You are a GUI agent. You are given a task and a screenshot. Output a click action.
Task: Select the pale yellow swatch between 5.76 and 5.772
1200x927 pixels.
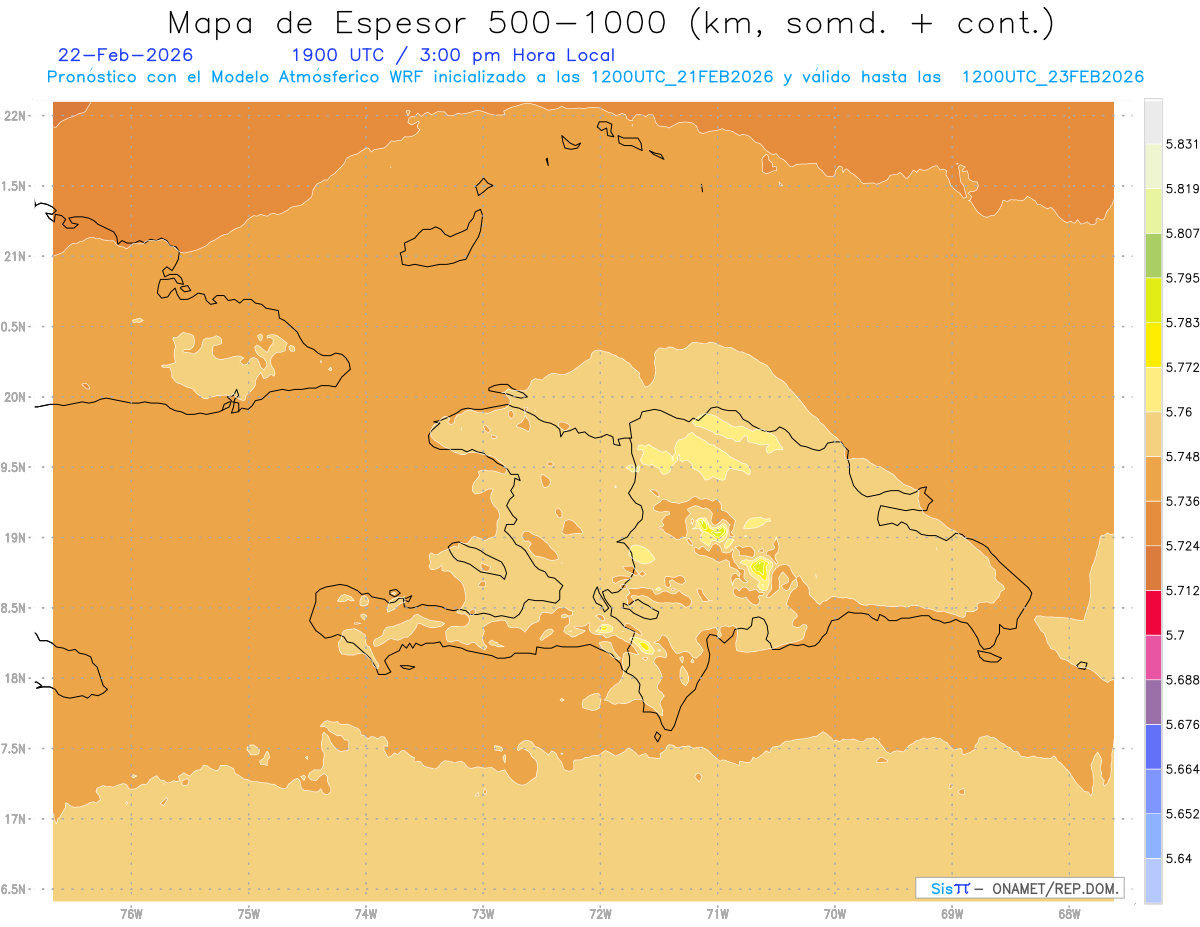point(1153,389)
